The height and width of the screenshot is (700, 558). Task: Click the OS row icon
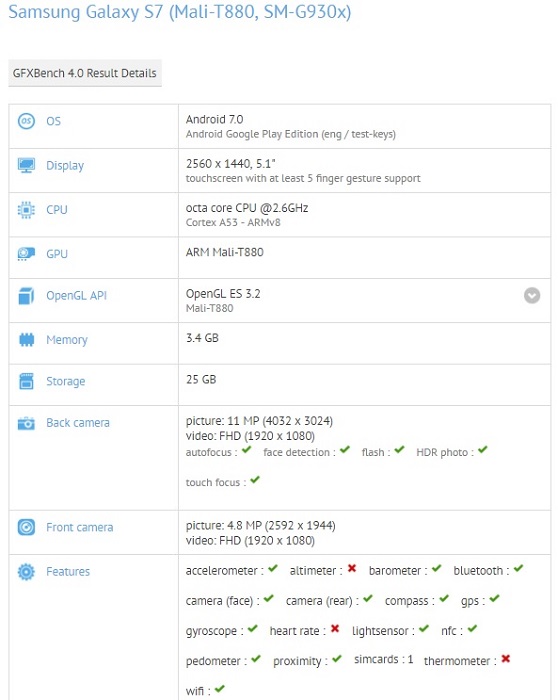26,121
